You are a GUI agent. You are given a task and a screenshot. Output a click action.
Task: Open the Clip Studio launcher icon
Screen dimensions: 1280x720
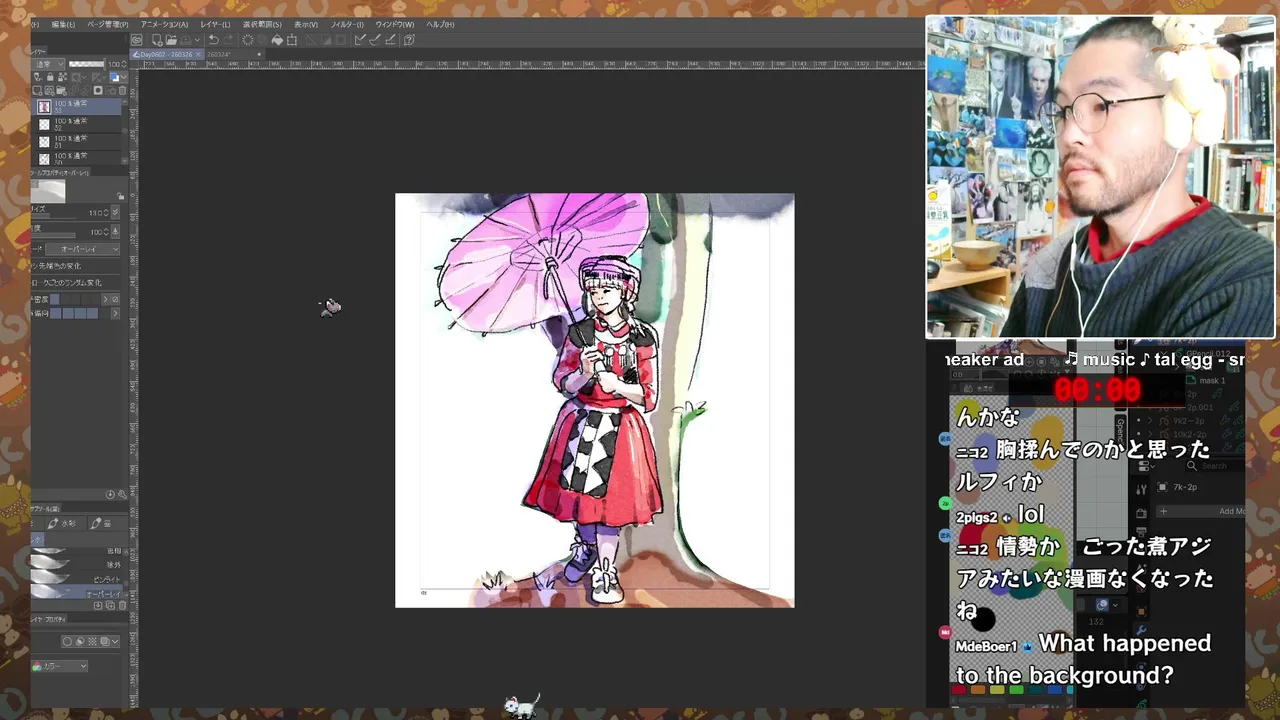[x=137, y=40]
